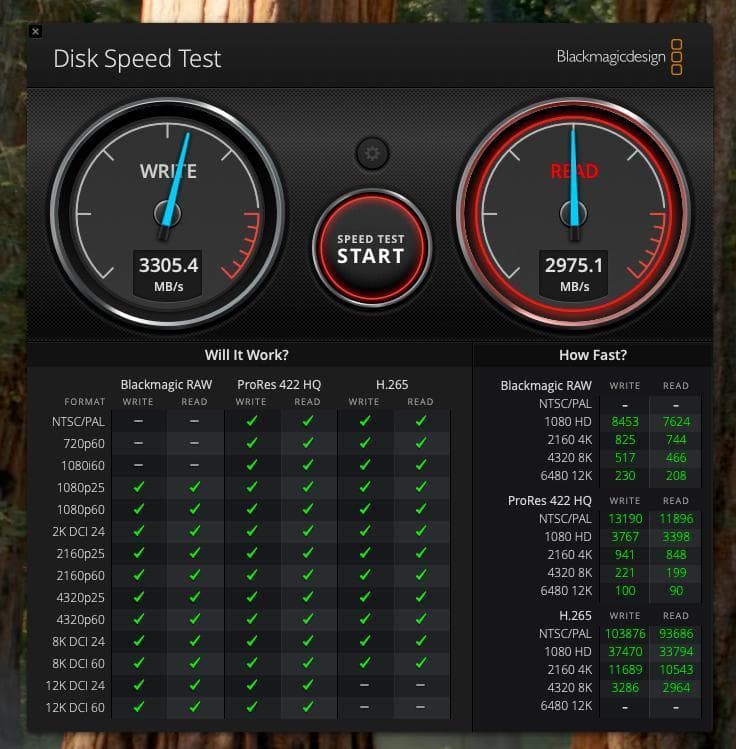Click H.265 2160 4K read value 10543
The width and height of the screenshot is (736, 749).
tap(676, 670)
